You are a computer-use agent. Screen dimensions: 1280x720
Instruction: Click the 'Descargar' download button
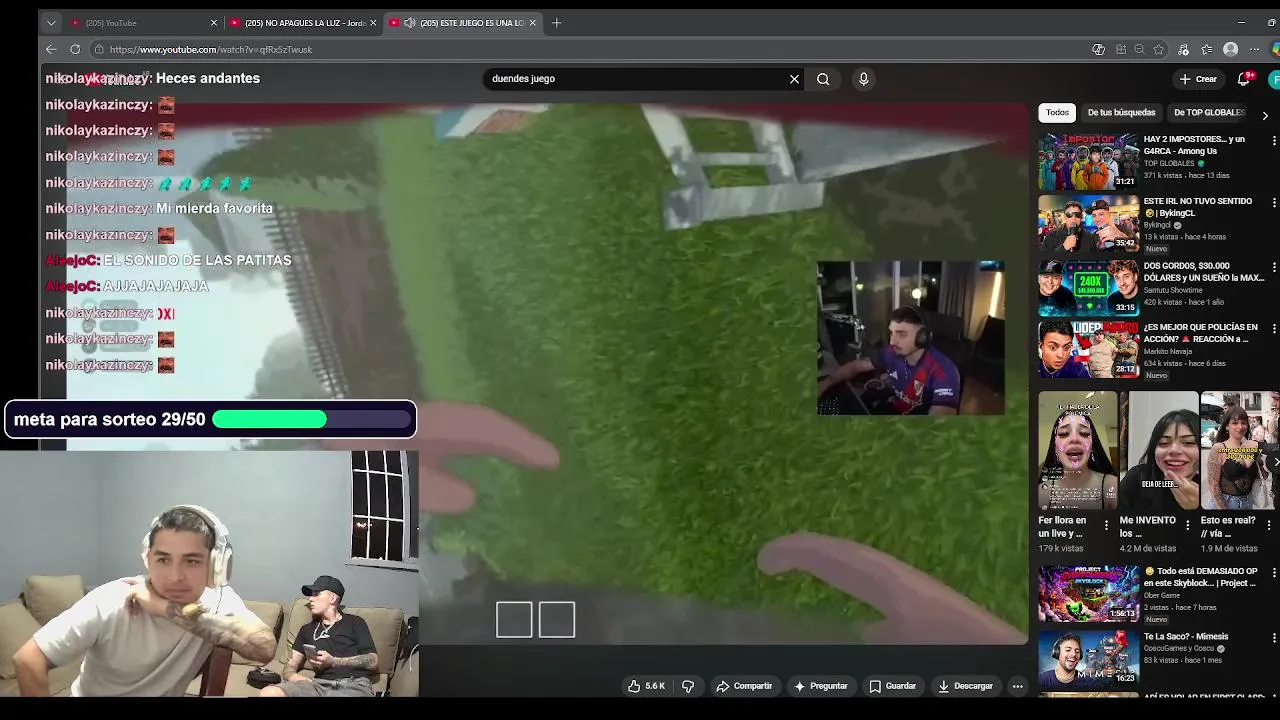[965, 686]
